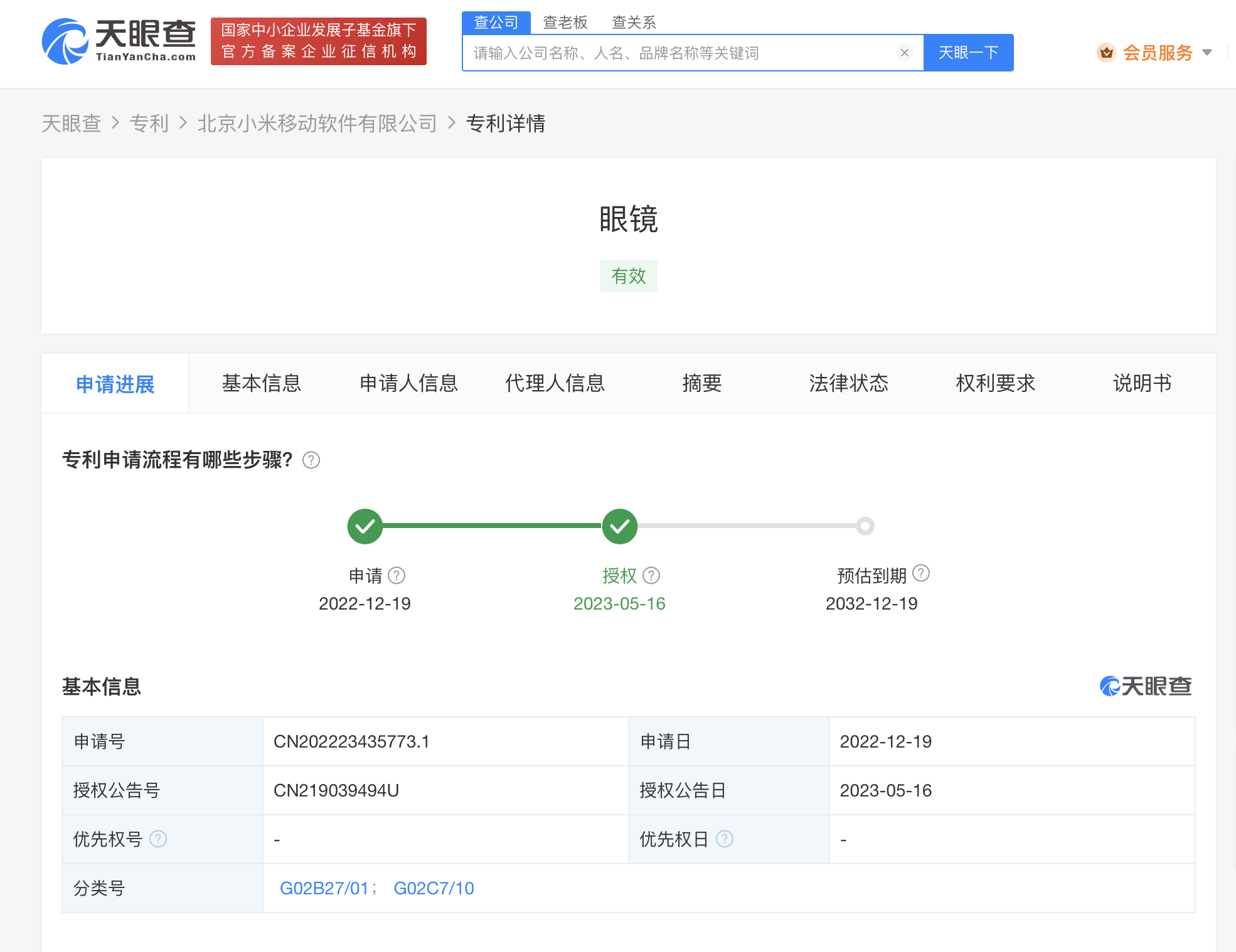Go to 专利 breadcrumb link
1236x952 pixels.
[x=149, y=124]
